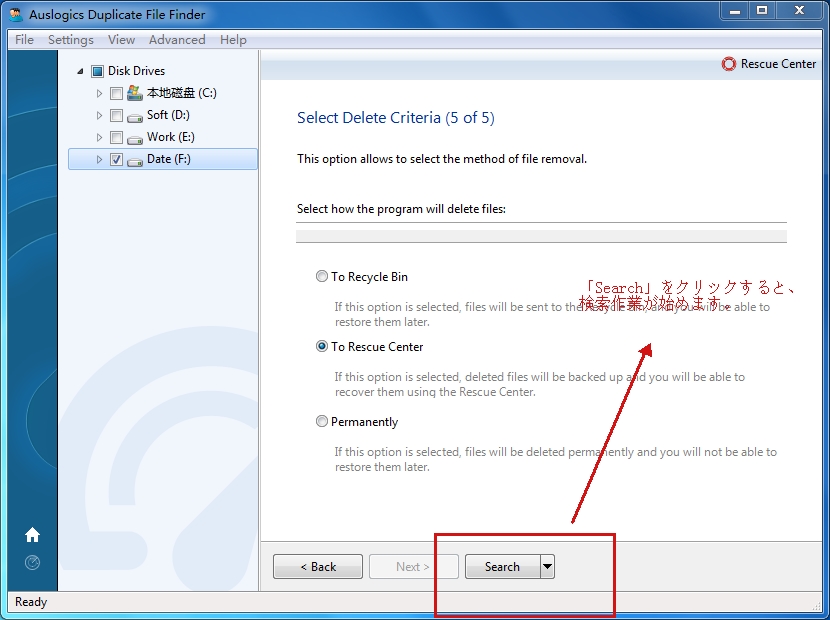Expand the Date (F:) node
This screenshot has width=830, height=620.
(x=99, y=159)
